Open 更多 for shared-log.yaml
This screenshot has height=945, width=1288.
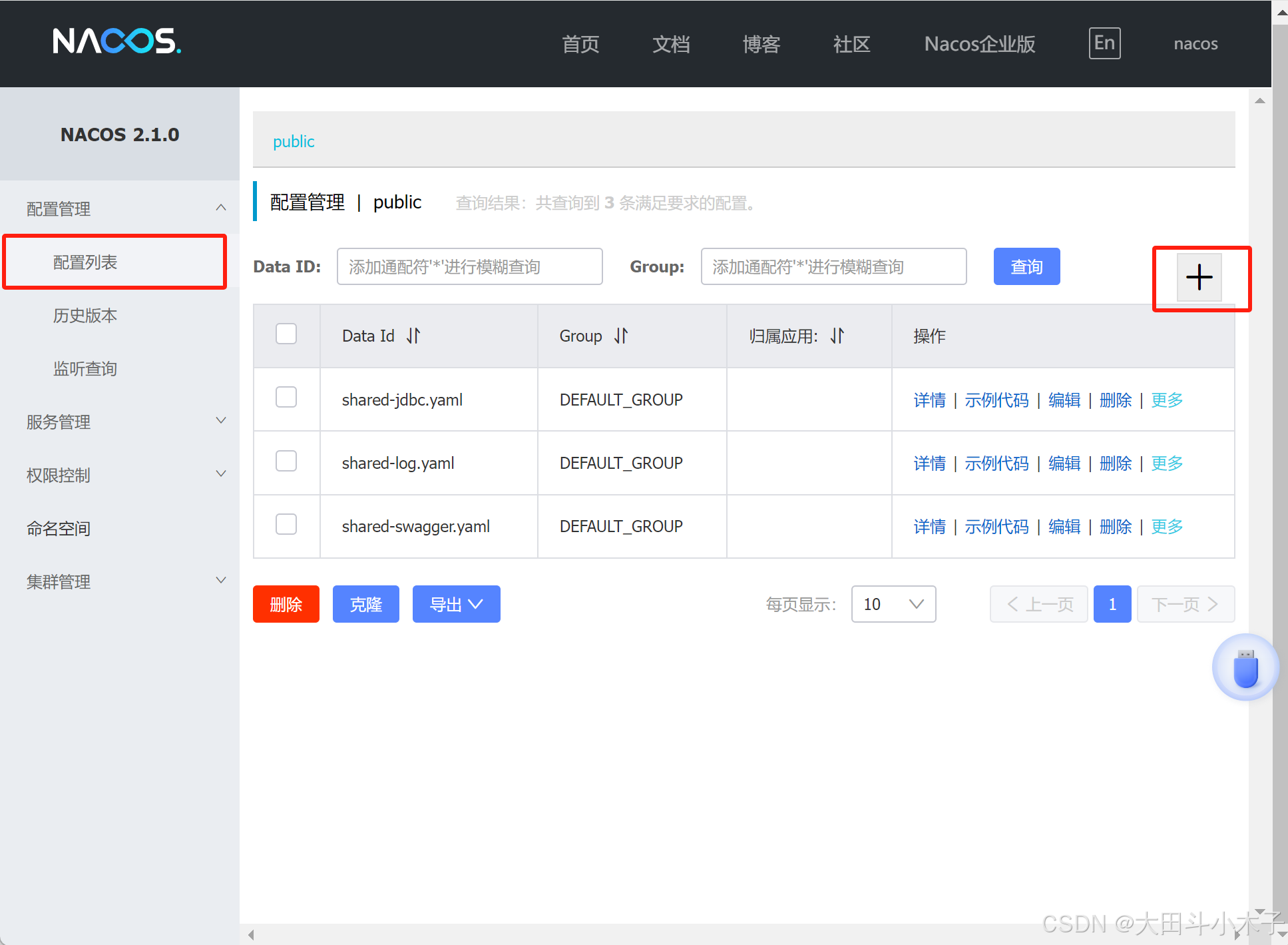tap(1167, 463)
